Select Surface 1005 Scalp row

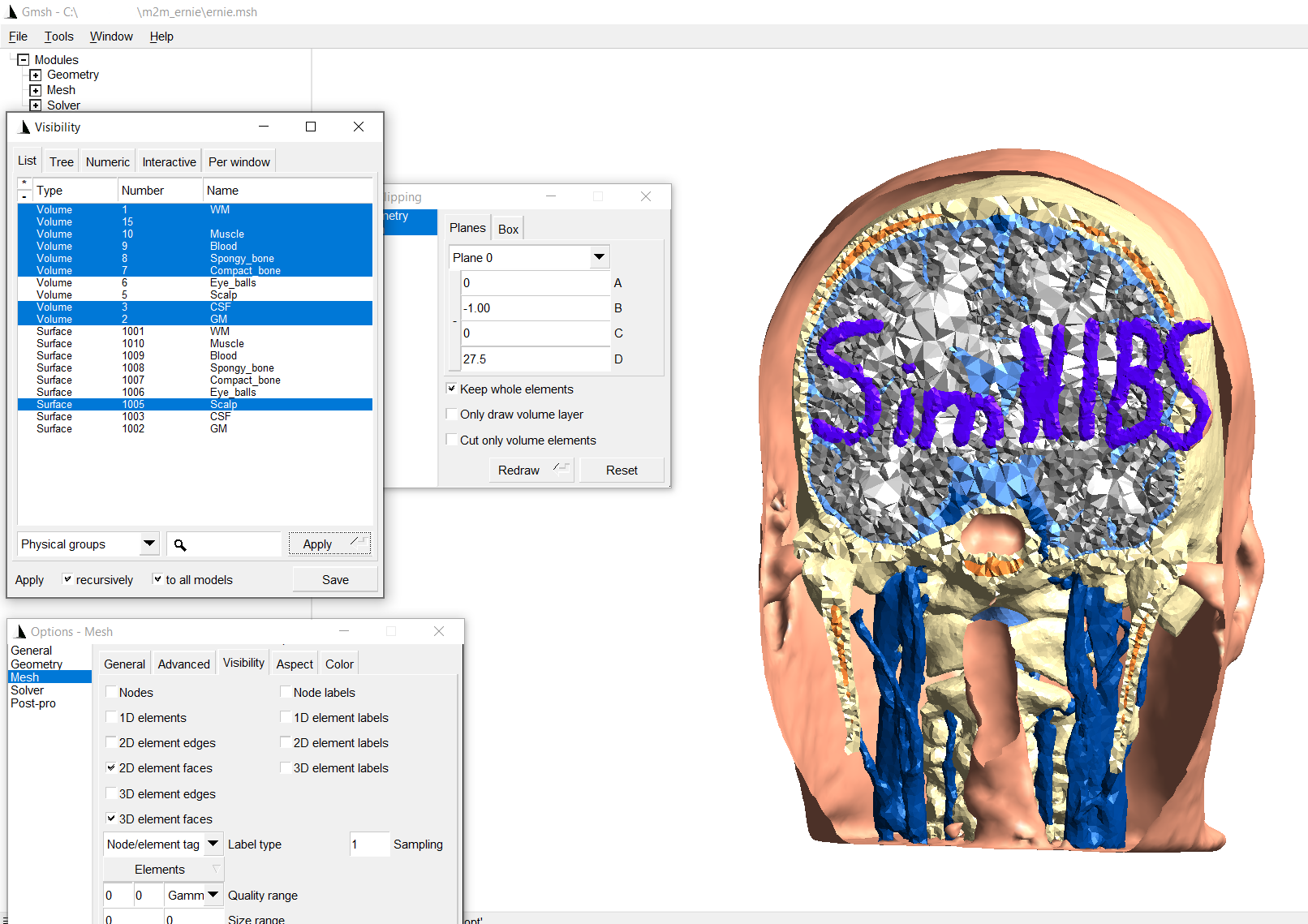(x=195, y=404)
